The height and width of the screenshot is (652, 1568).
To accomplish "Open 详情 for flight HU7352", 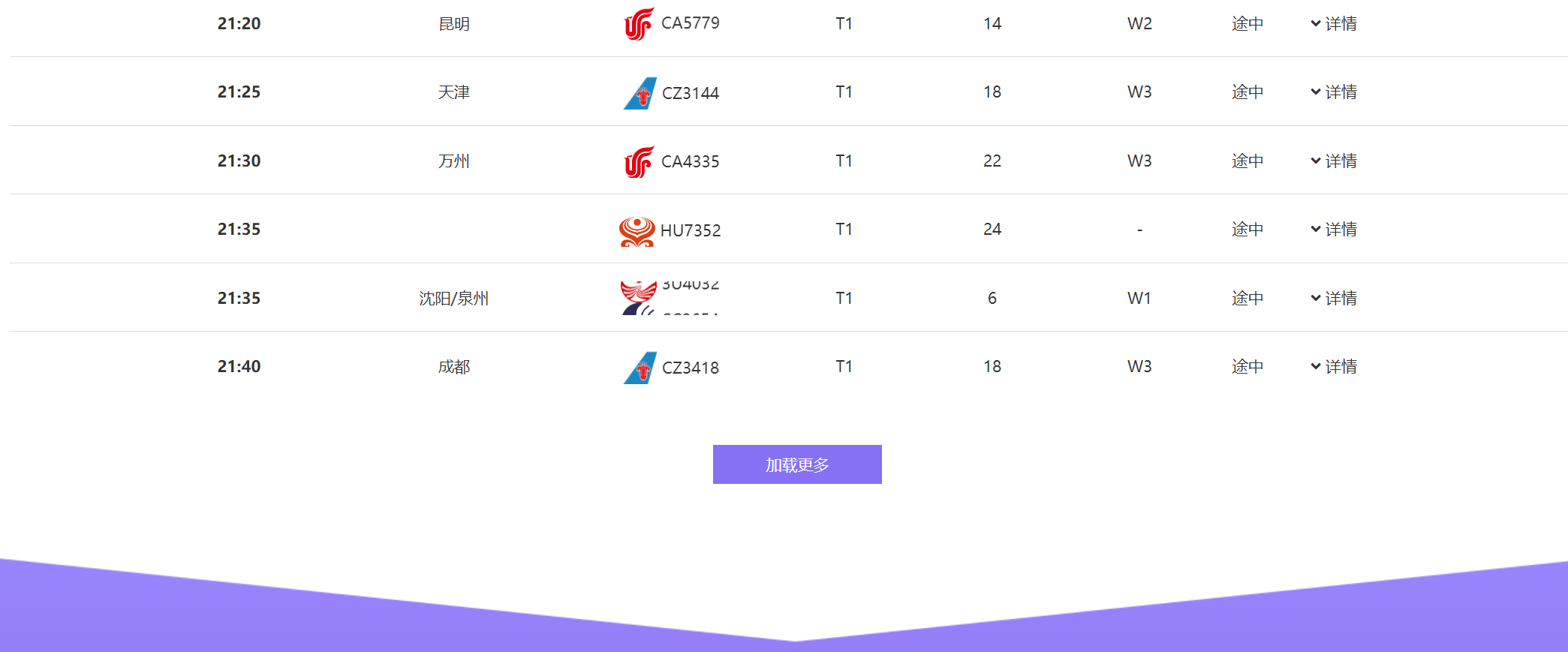I will (x=1334, y=230).
